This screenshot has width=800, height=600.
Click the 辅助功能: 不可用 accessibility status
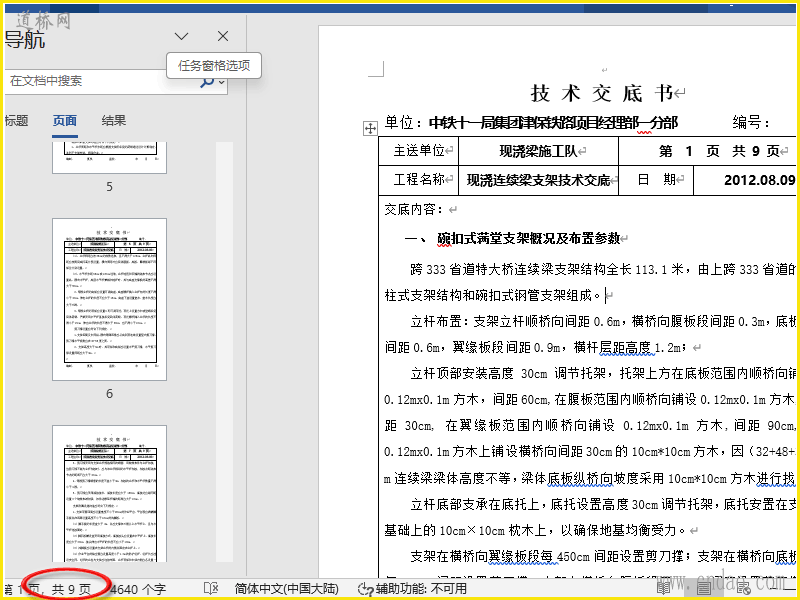(412, 589)
